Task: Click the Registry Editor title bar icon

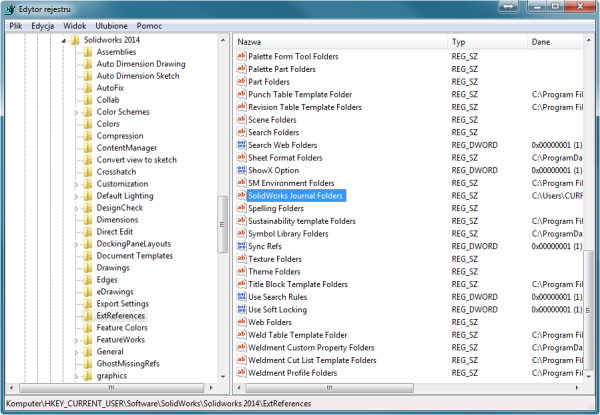Action: [x=10, y=9]
